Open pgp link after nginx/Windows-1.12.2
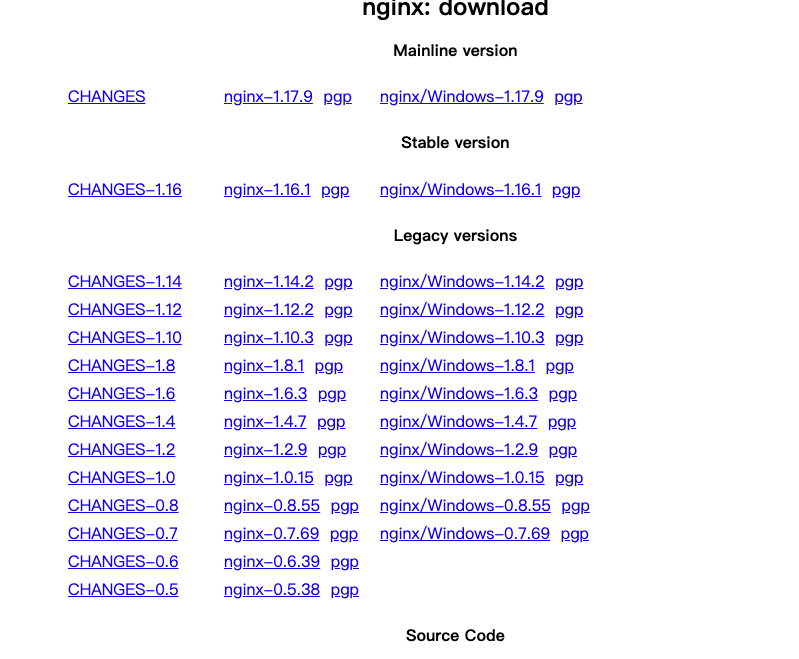The image size is (799, 659). [x=569, y=310]
